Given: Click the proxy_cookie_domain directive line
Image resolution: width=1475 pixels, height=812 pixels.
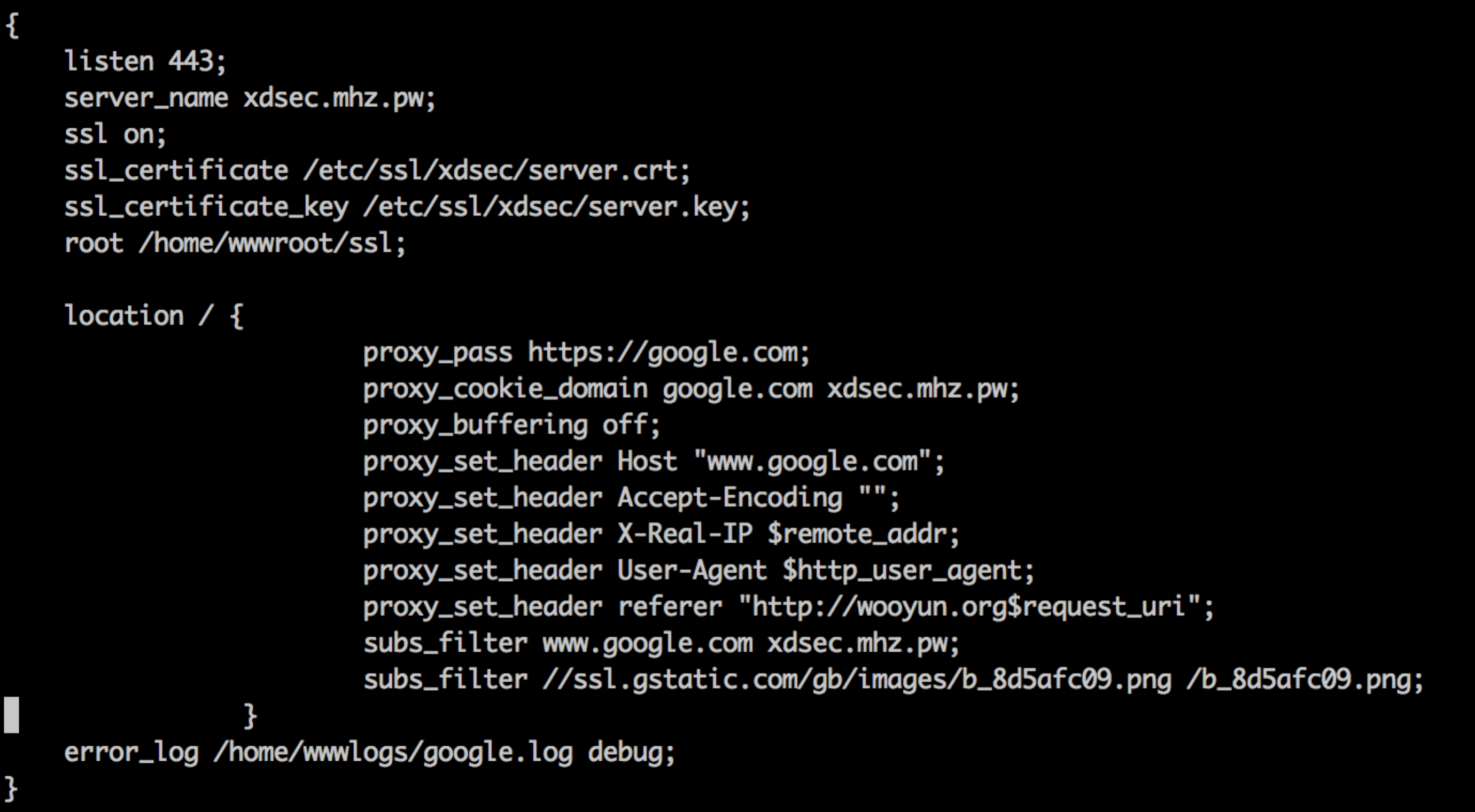Looking at the screenshot, I should tap(691, 389).
